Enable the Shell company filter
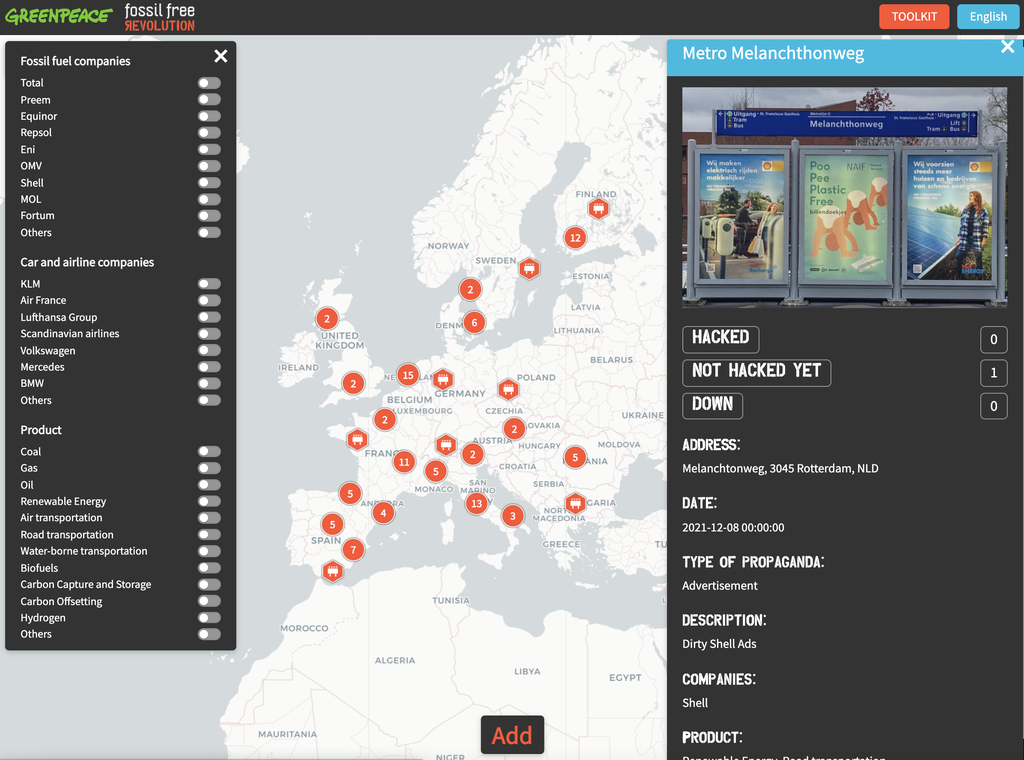 209,183
